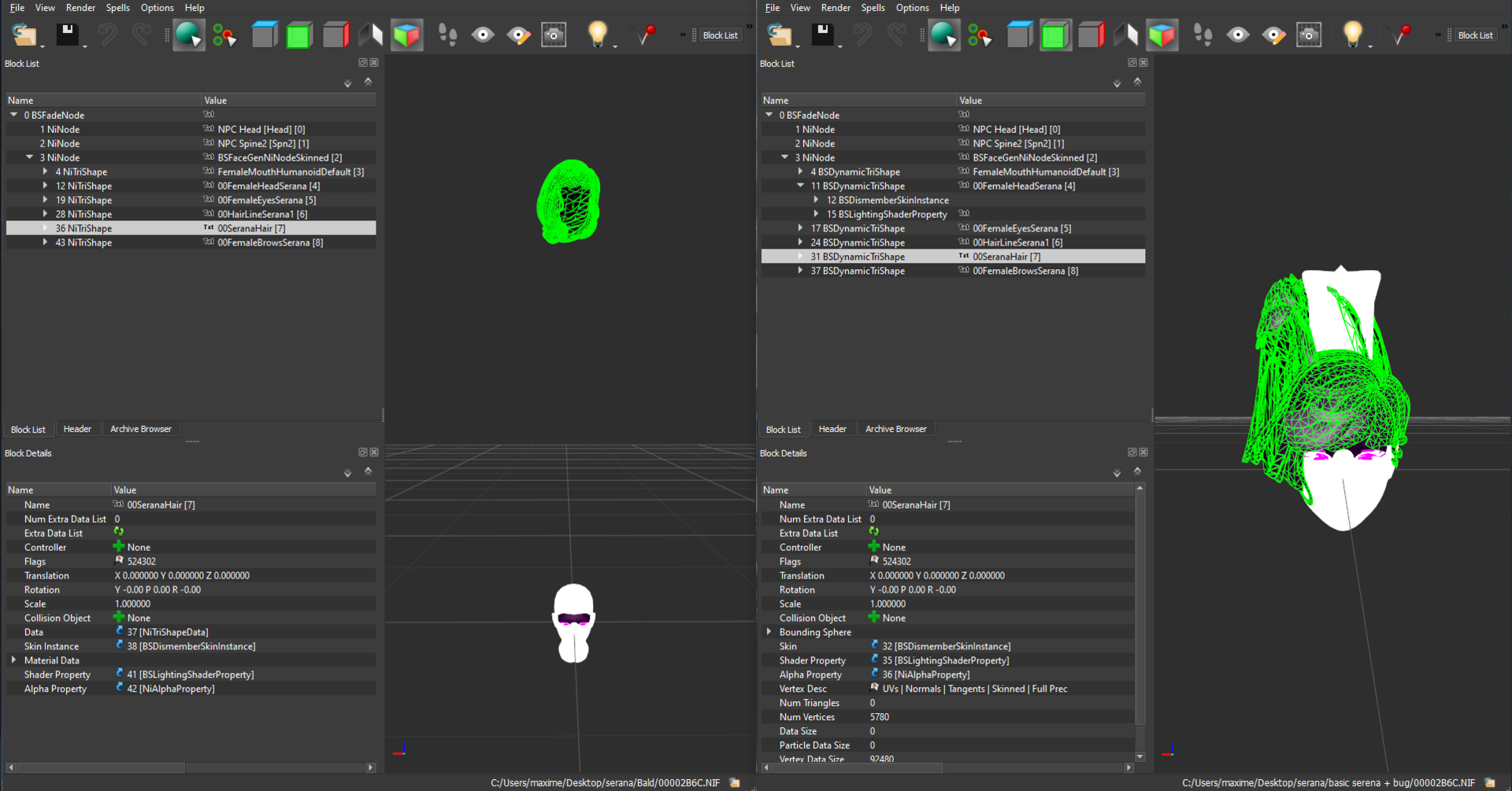Switch to Archive Browser tab in right window
This screenshot has height=791, width=1512.
click(x=896, y=429)
